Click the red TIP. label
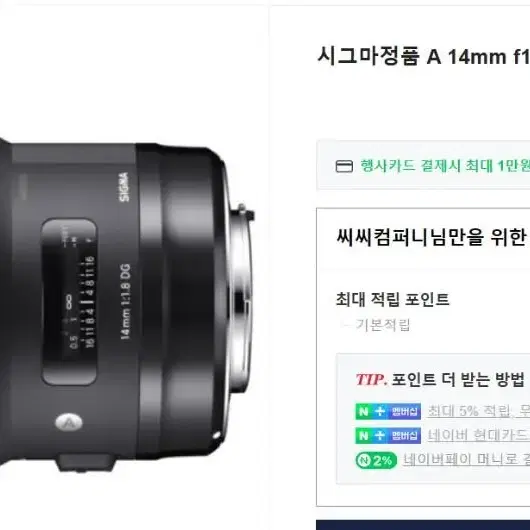The image size is (530, 530). [371, 380]
